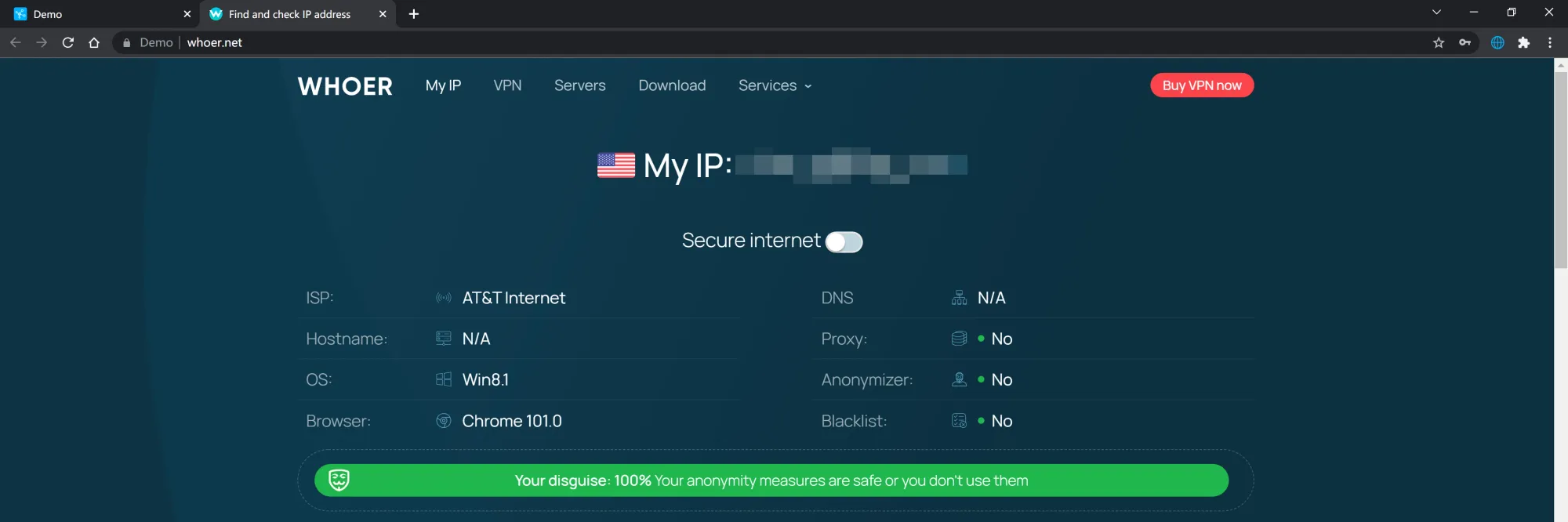1568x522 pixels.
Task: Open the tab search chevron near window controls
Action: coord(1437,12)
